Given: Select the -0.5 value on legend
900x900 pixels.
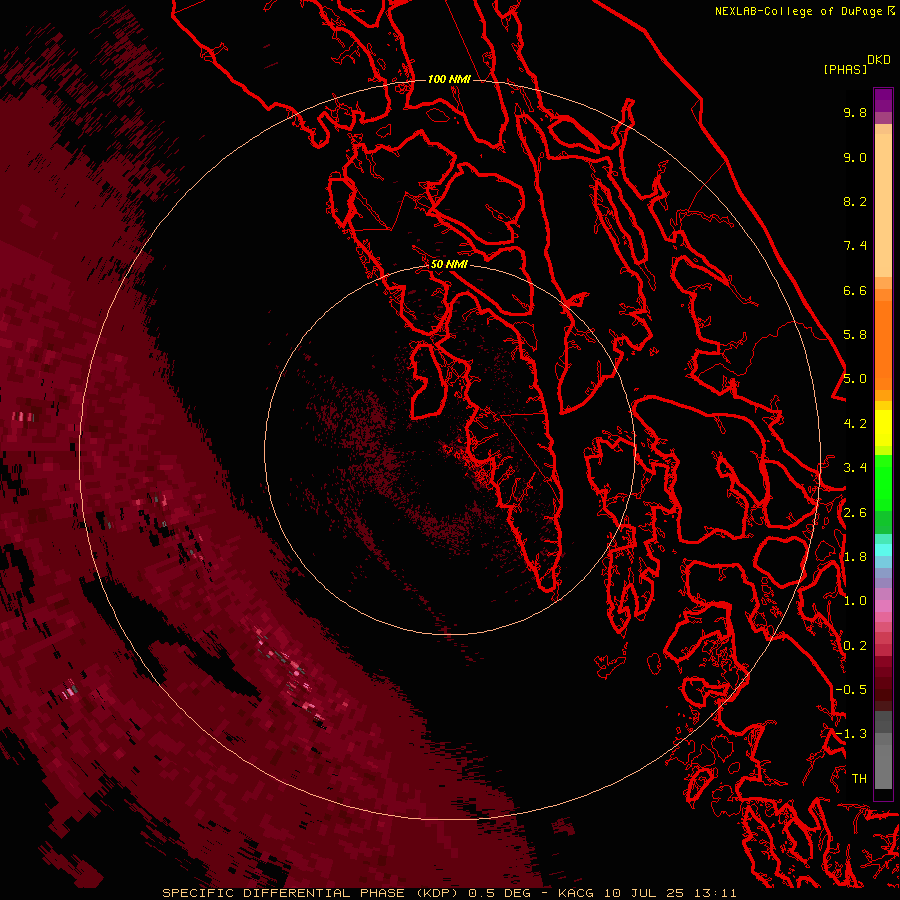Looking at the screenshot, I should pyautogui.click(x=851, y=690).
